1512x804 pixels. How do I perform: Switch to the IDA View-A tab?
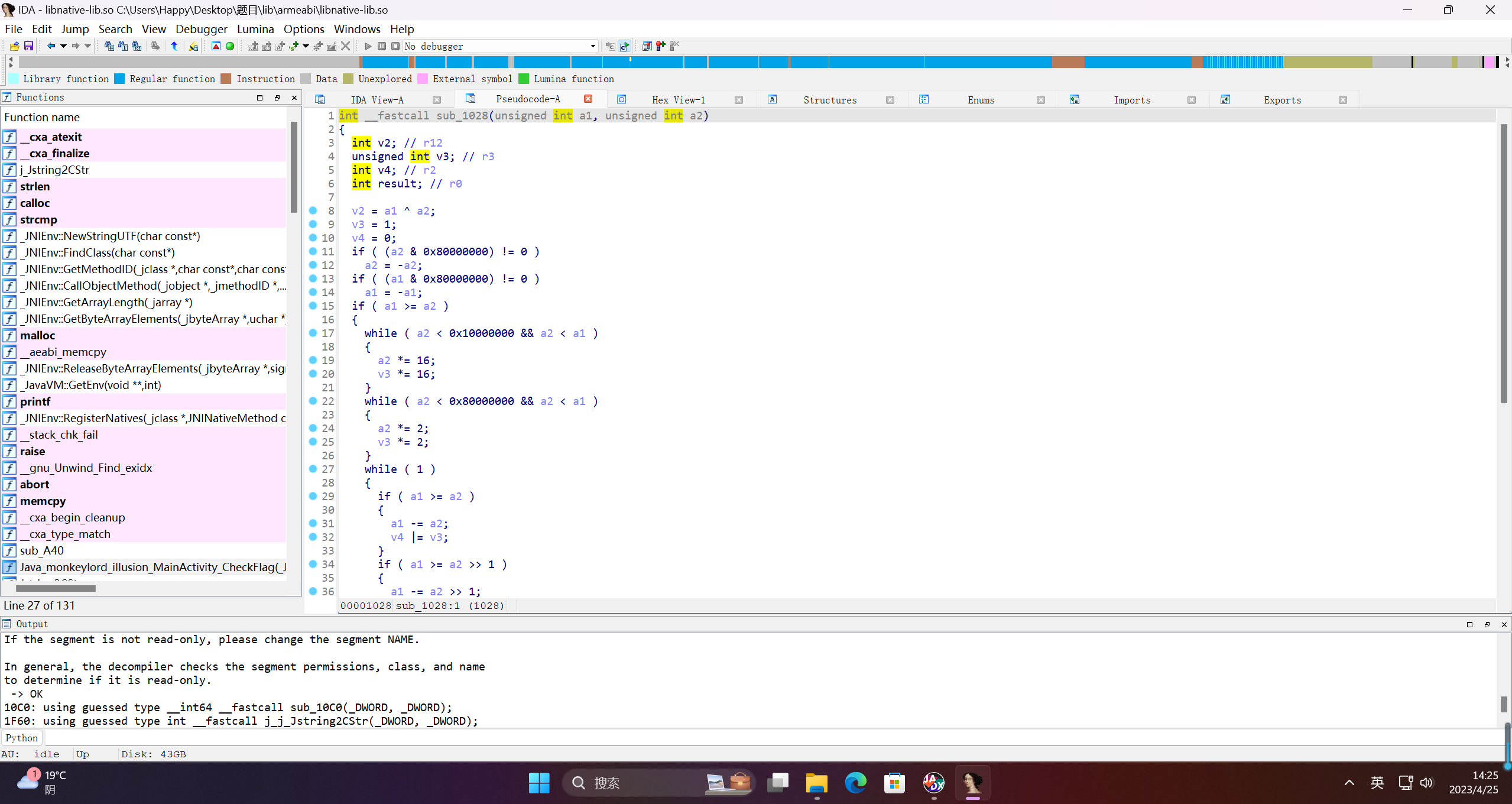[x=377, y=100]
